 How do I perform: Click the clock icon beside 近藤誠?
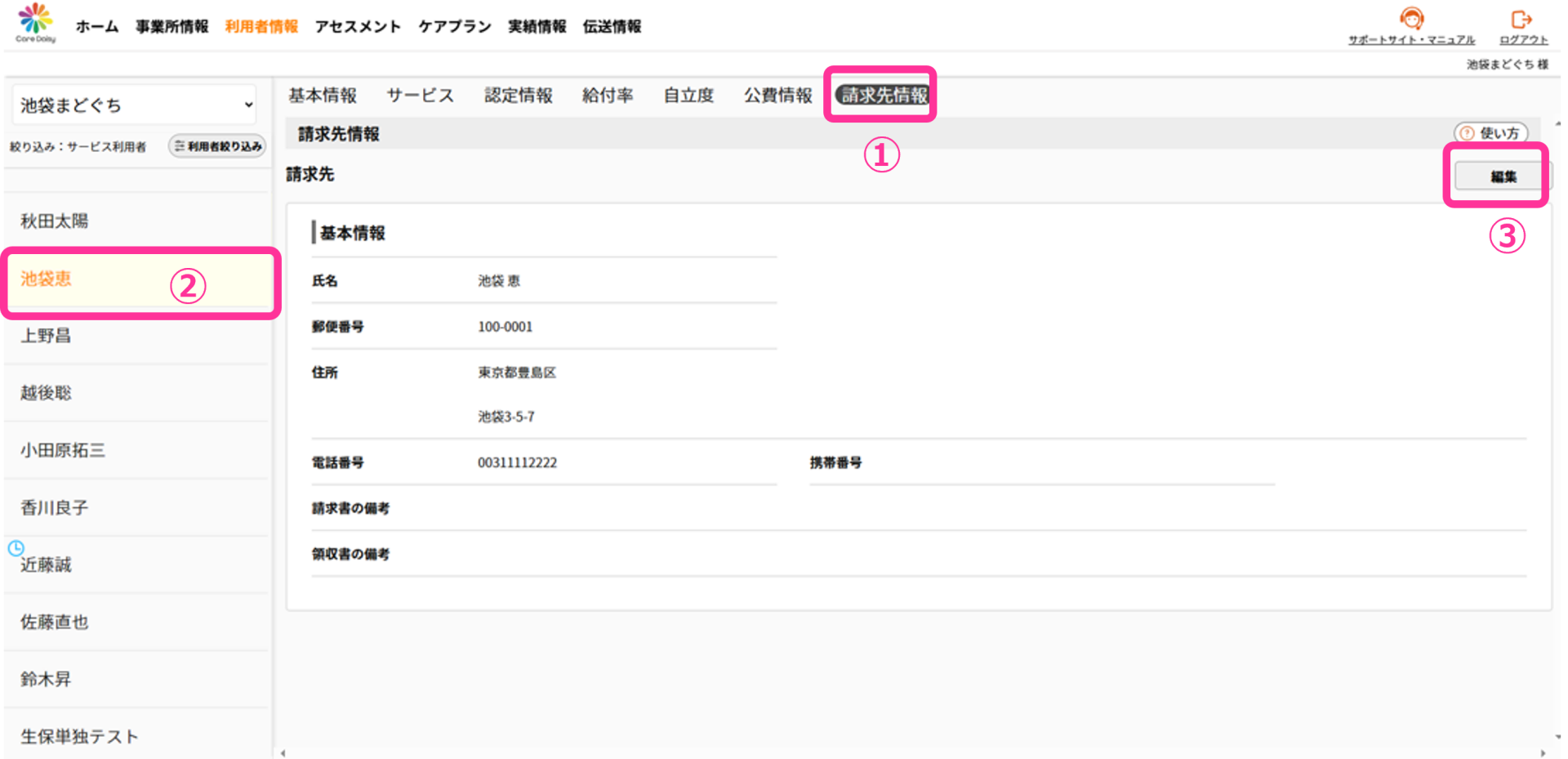tap(16, 547)
